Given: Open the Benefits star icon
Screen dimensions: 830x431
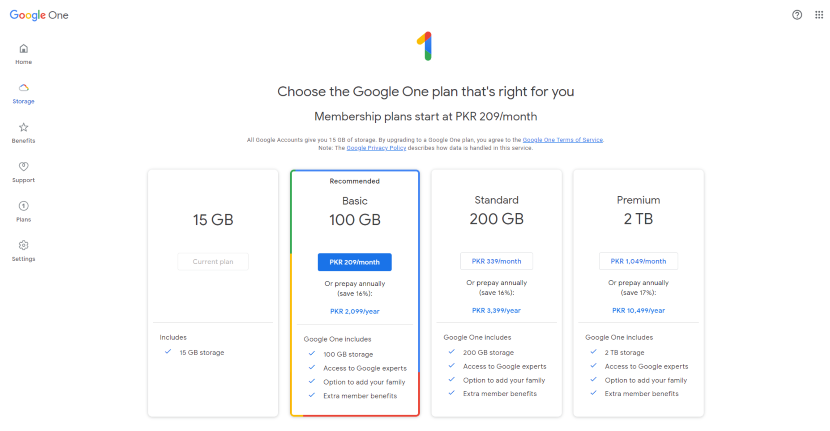Looking at the screenshot, I should pos(23,127).
